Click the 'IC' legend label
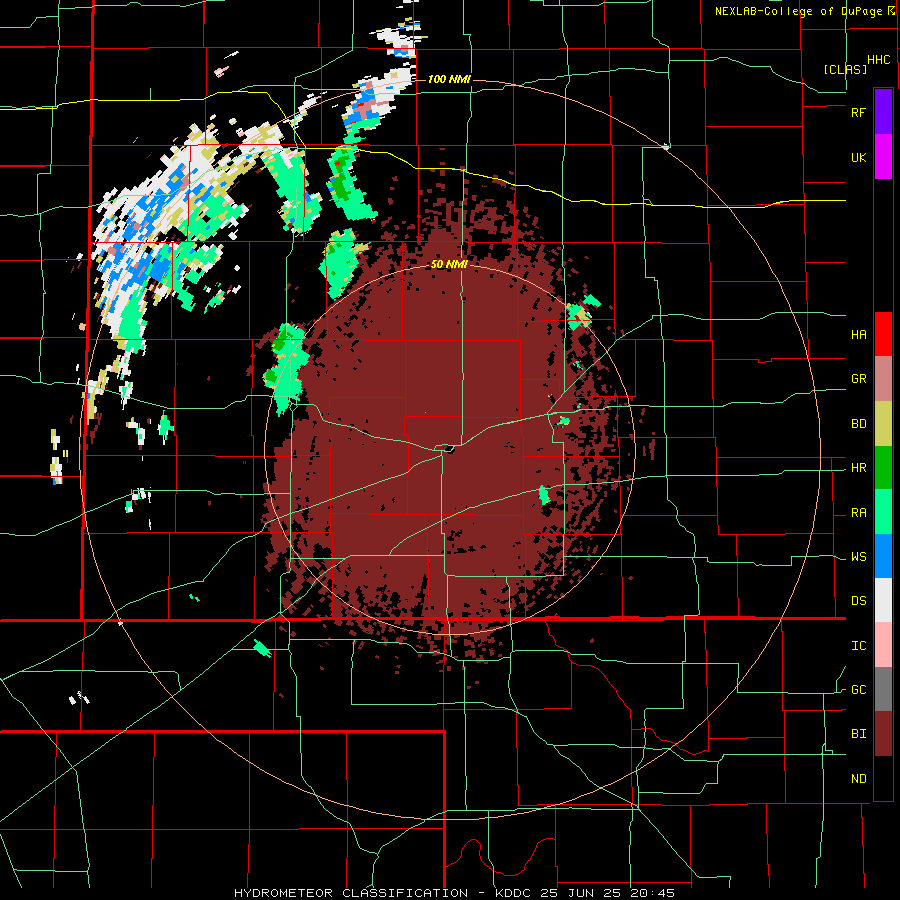The width and height of the screenshot is (900, 900). click(x=858, y=646)
